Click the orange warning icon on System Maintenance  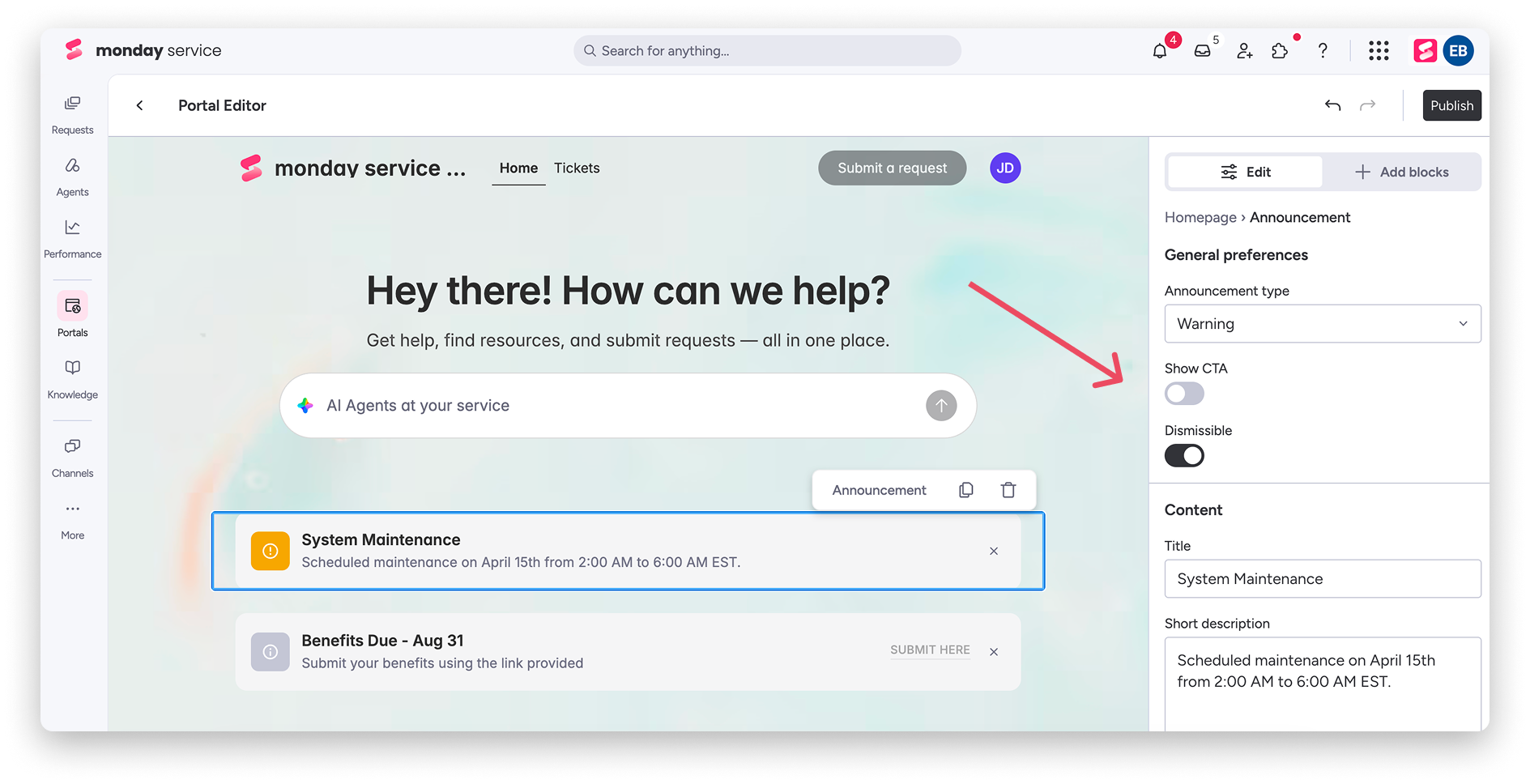(271, 551)
